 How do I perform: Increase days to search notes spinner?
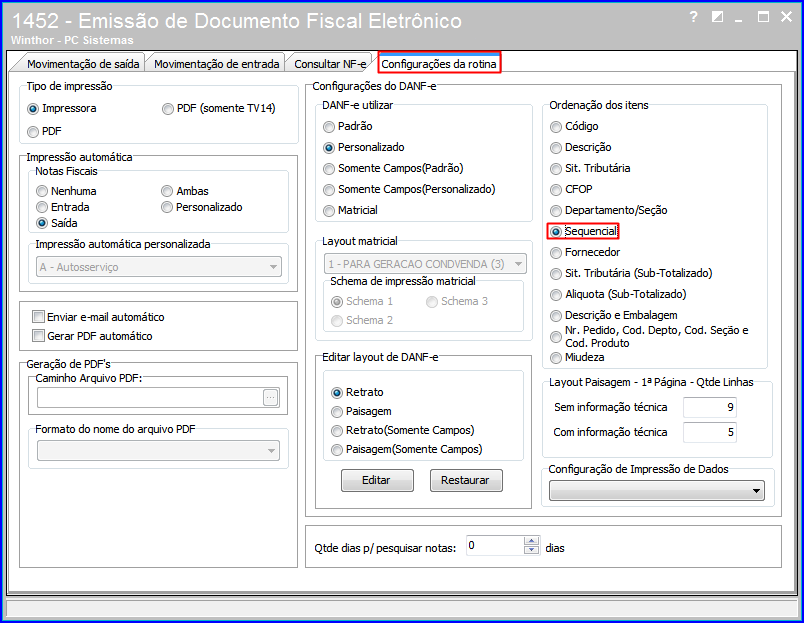(x=532, y=541)
